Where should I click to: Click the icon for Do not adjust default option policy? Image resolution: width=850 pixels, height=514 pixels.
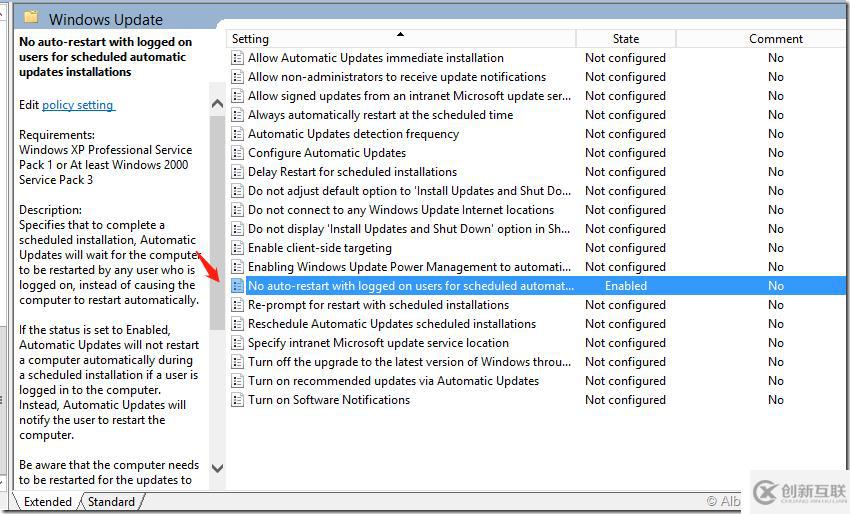(x=237, y=191)
